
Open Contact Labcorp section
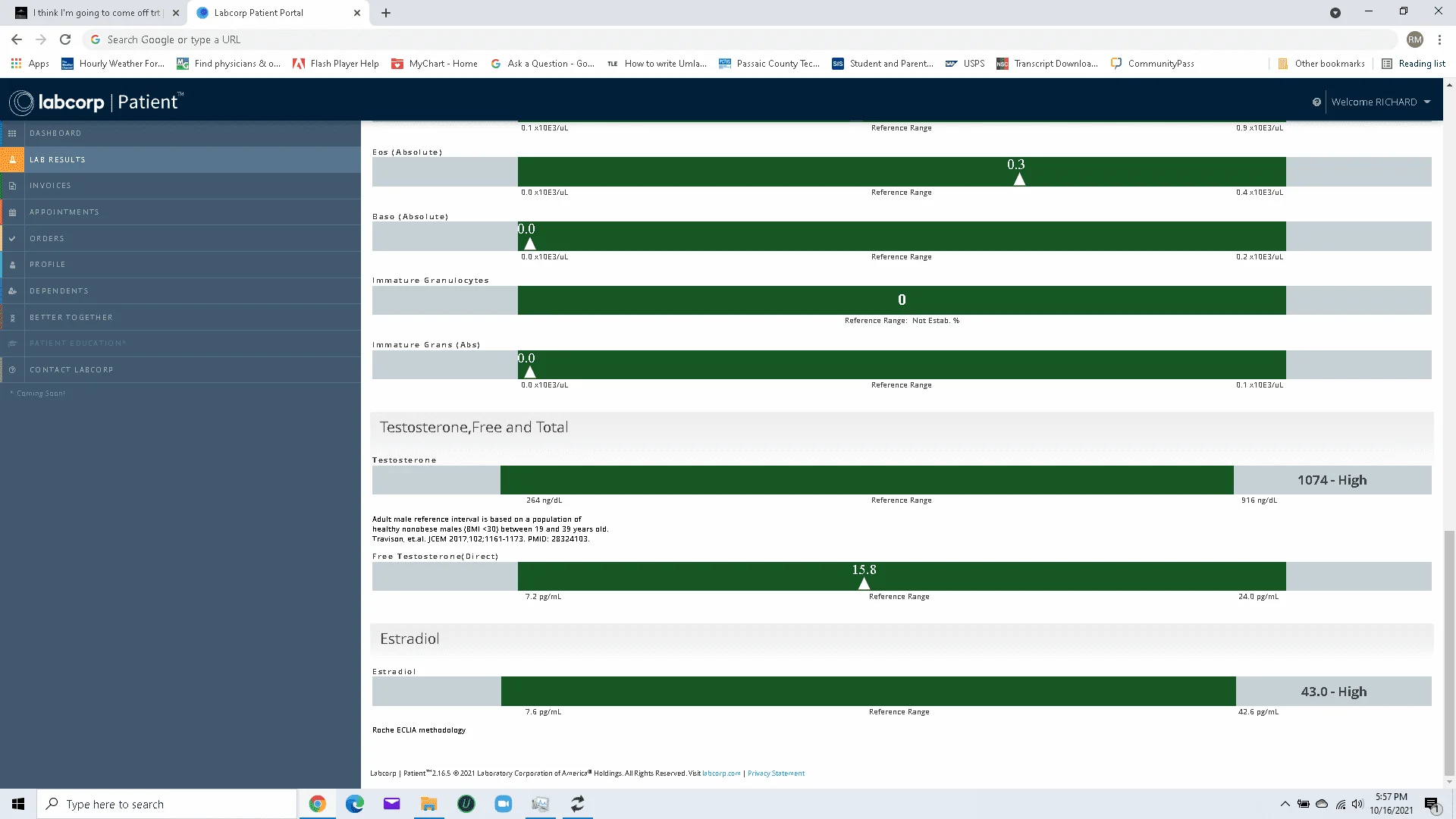click(72, 369)
